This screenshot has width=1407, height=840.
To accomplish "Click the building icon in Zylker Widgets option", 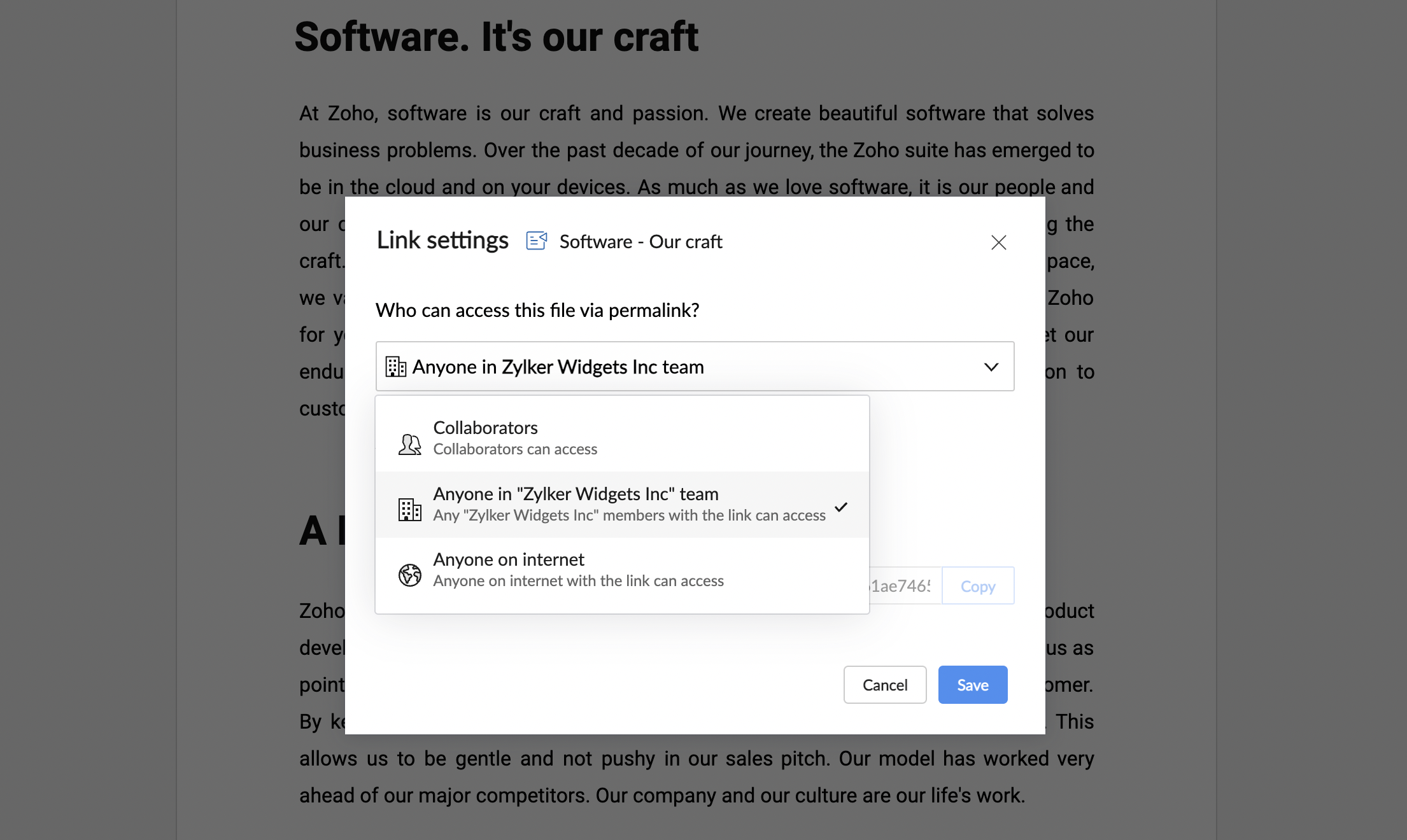I will [409, 509].
